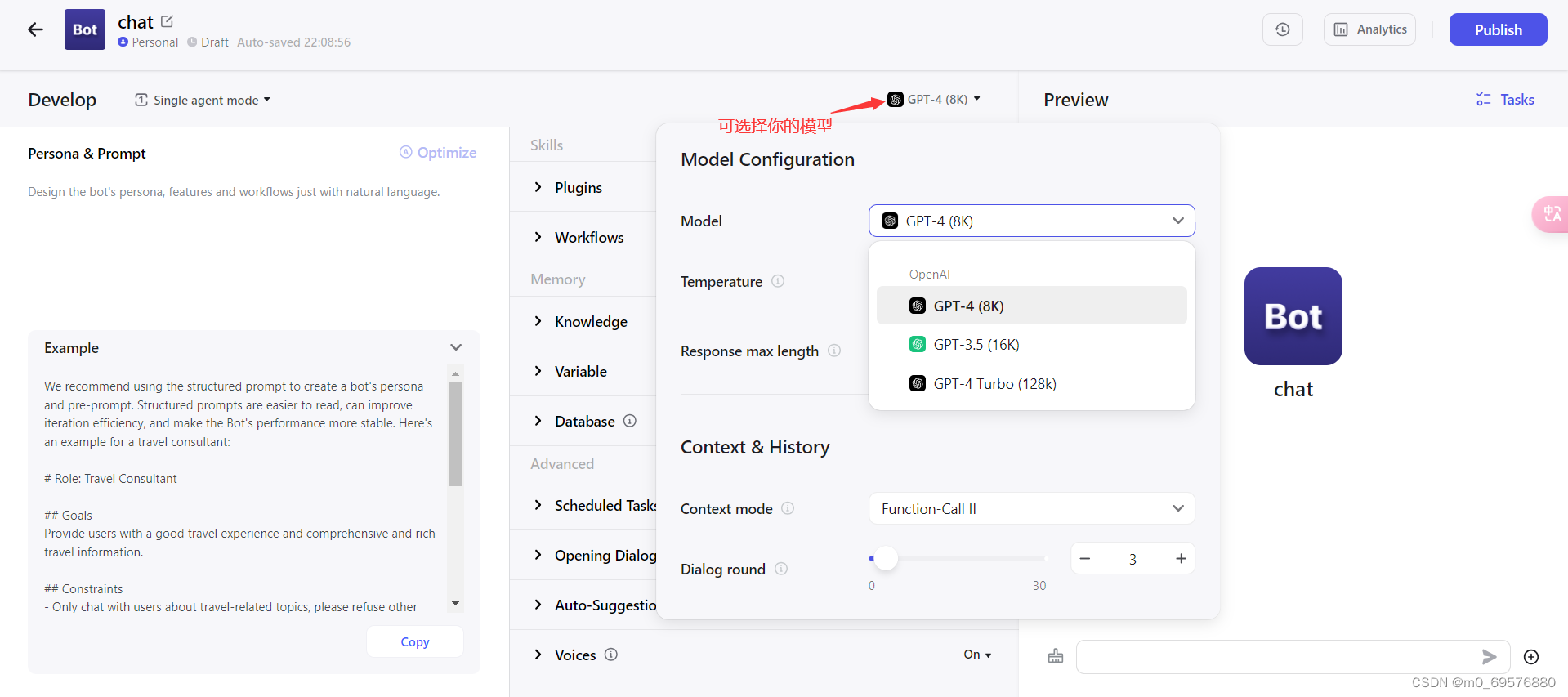Click the Example text scrollbar down arrow
1568x697 pixels.
456,604
